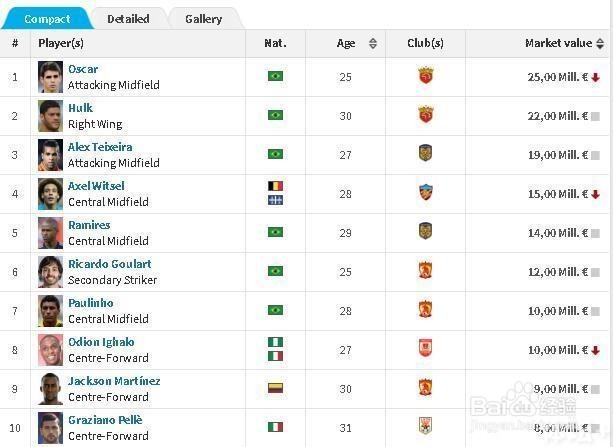Click Axel Witsel's club crest icon

click(x=425, y=193)
